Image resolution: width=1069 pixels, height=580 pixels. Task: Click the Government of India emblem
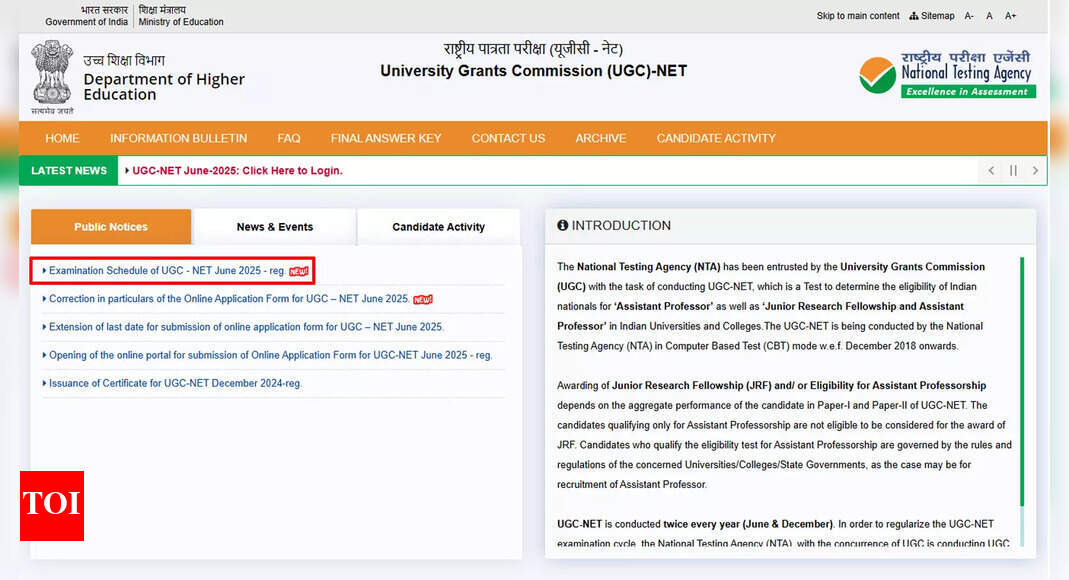(51, 74)
